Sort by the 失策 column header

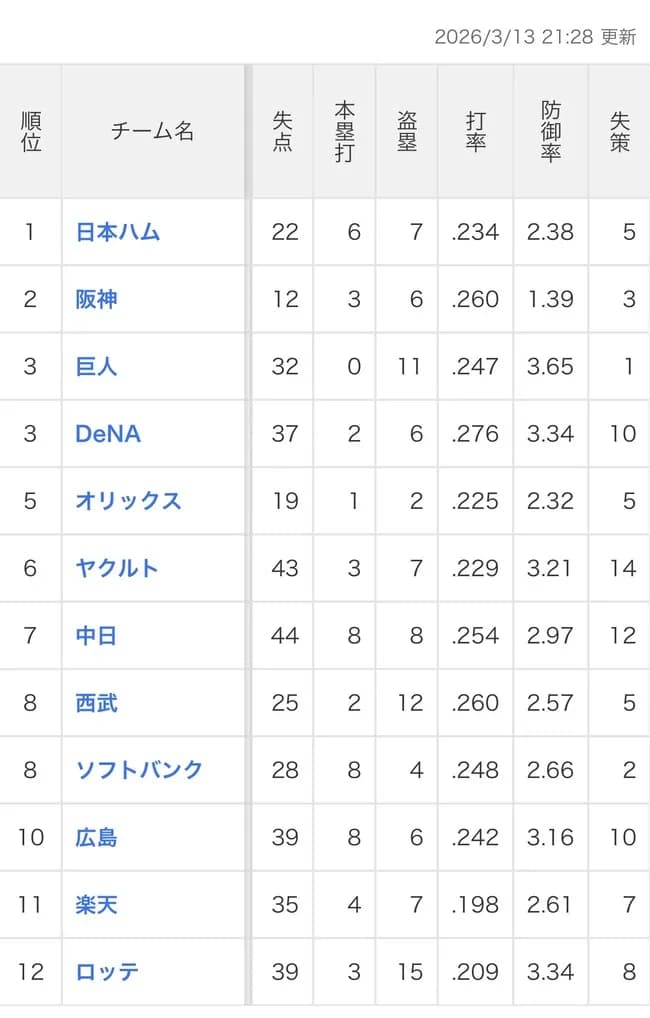point(618,131)
